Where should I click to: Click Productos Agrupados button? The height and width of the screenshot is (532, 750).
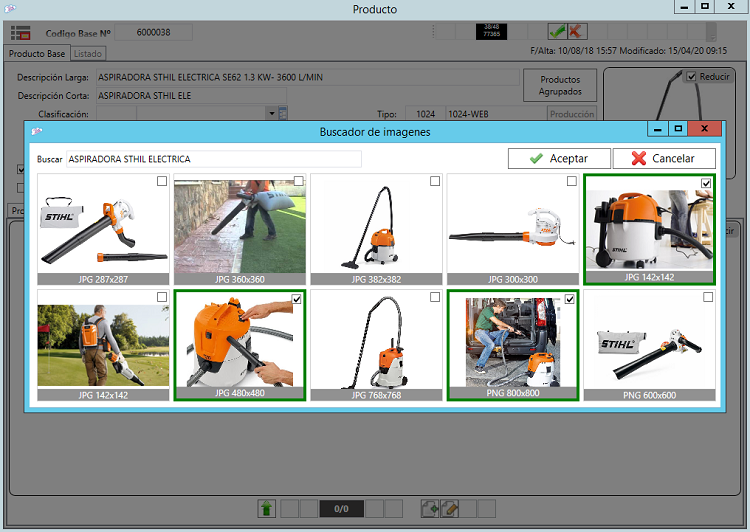pyautogui.click(x=560, y=85)
